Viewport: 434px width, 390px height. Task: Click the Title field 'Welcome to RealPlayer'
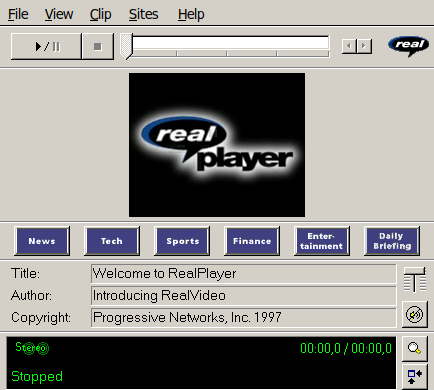[x=244, y=274]
